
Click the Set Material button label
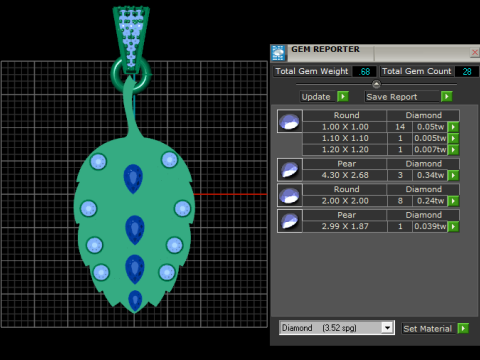point(428,329)
